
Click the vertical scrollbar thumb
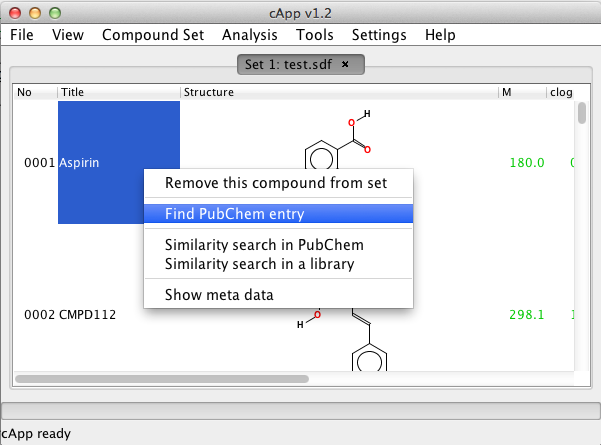click(x=582, y=113)
